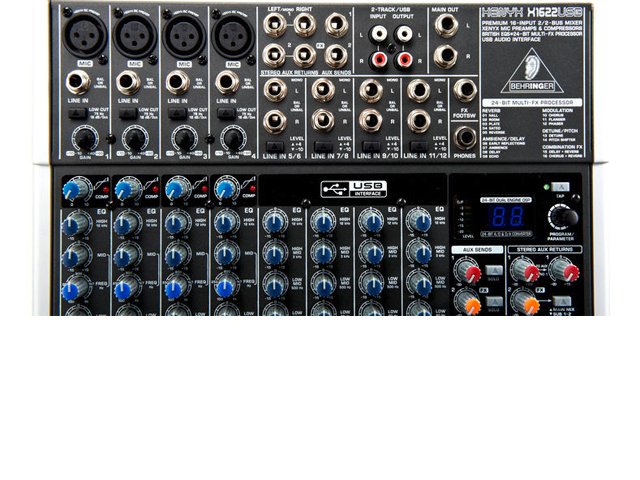Toggle LINE IN 9/10 LEVEL +4/-10 switch
Image resolution: width=640 pixels, height=480 pixels.
pos(371,146)
